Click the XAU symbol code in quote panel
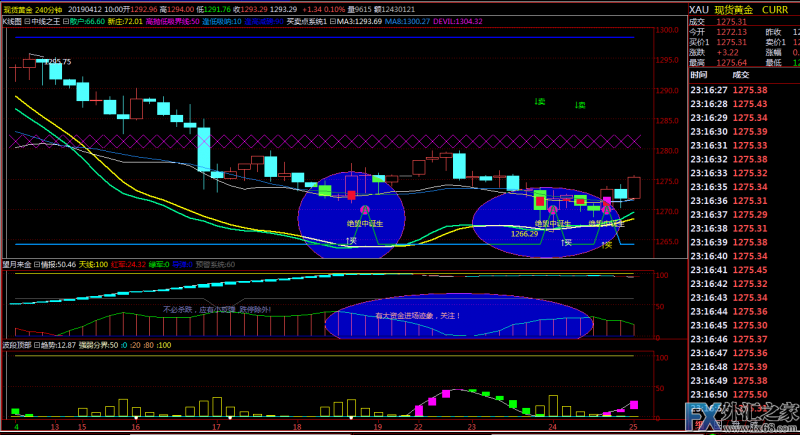This screenshot has width=800, height=435. [x=699, y=8]
